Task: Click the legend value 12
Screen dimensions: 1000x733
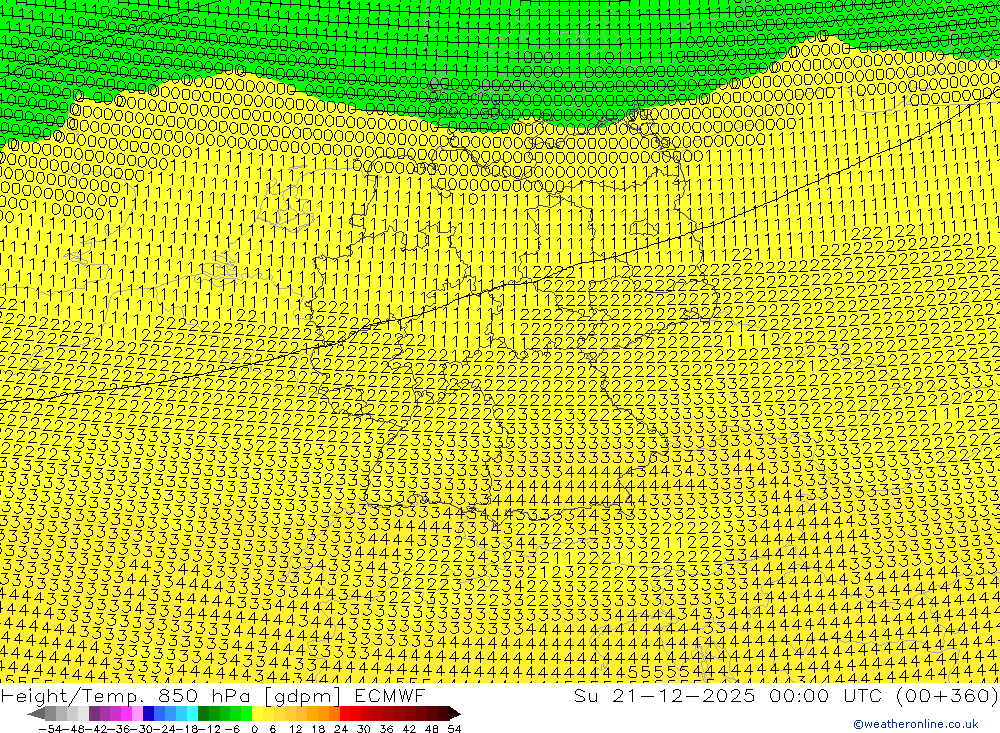Action: [296, 729]
